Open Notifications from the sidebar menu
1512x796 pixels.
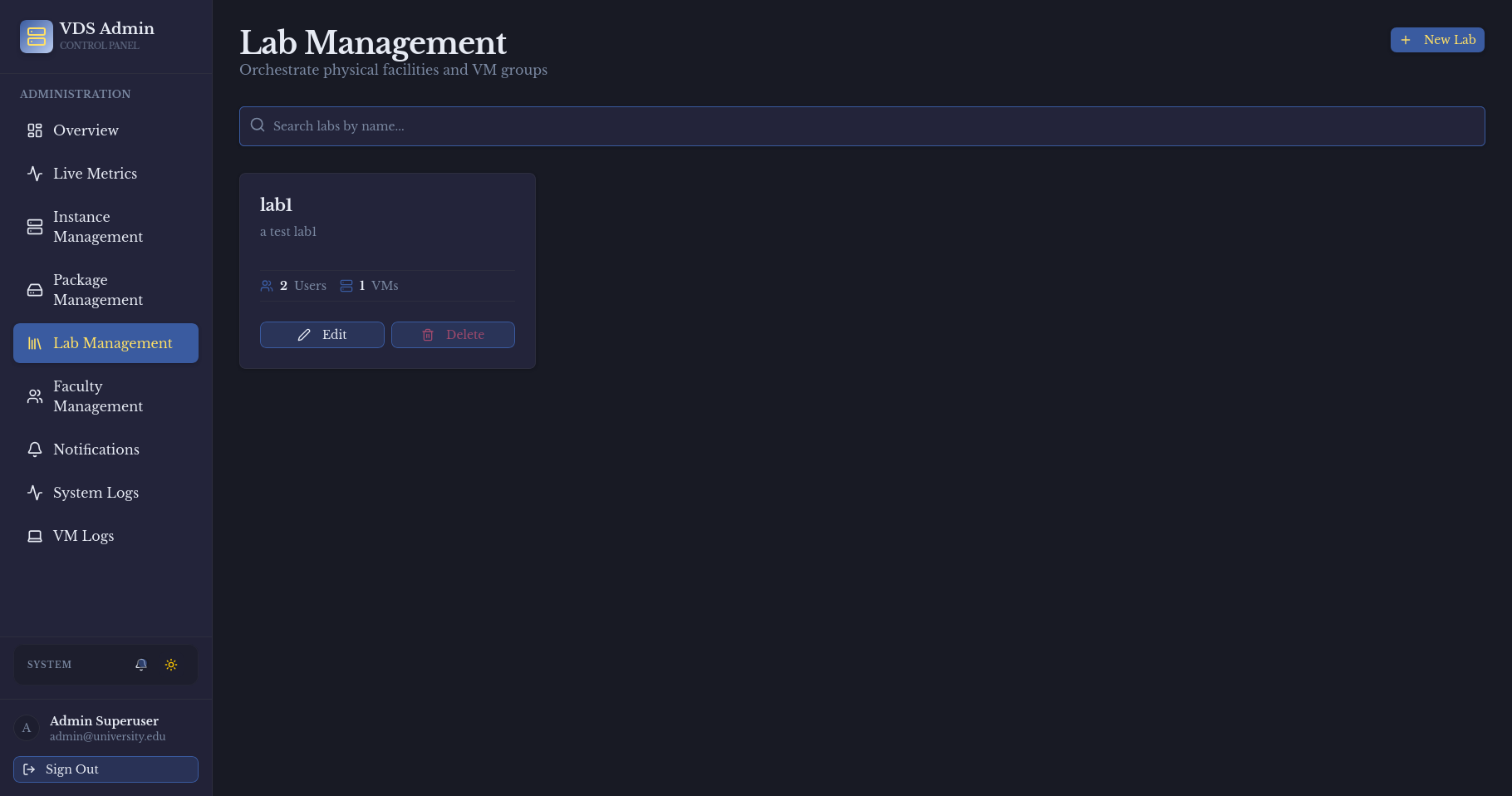[106, 450]
